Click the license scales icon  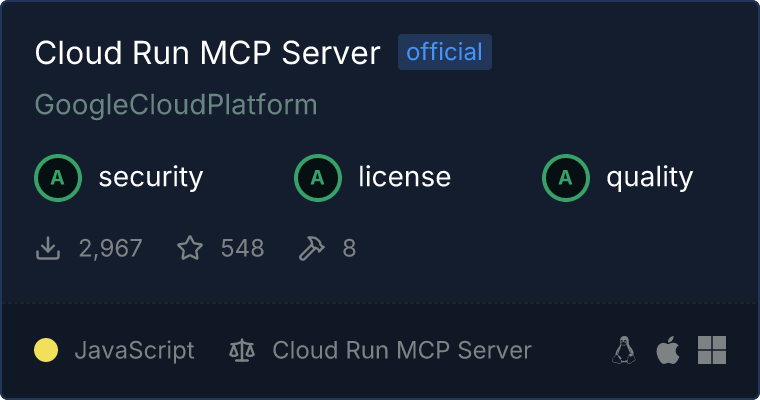242,350
